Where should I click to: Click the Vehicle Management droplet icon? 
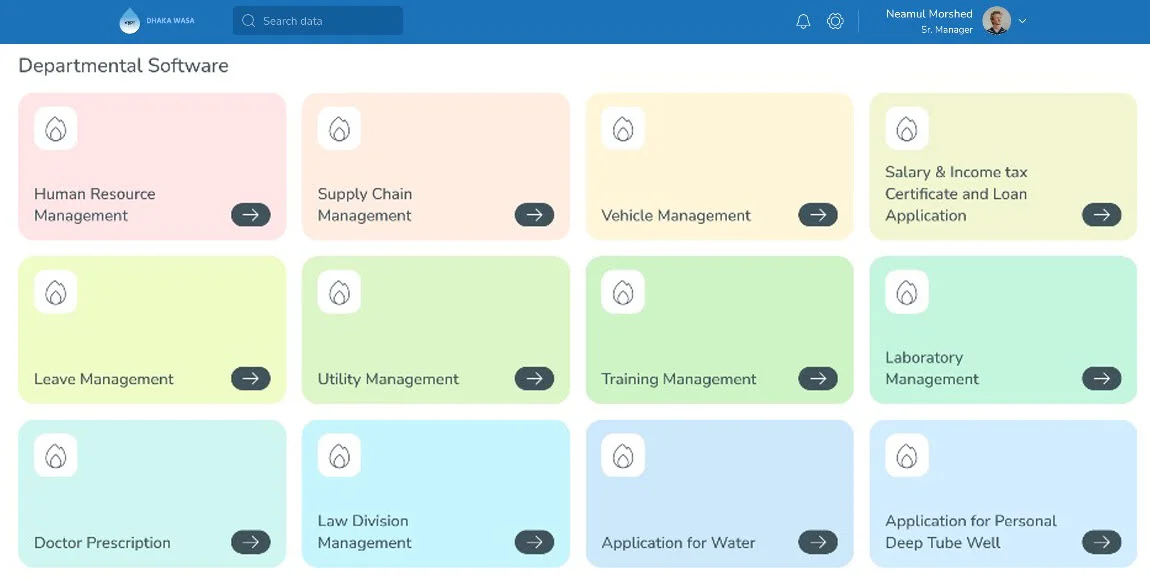tap(623, 129)
